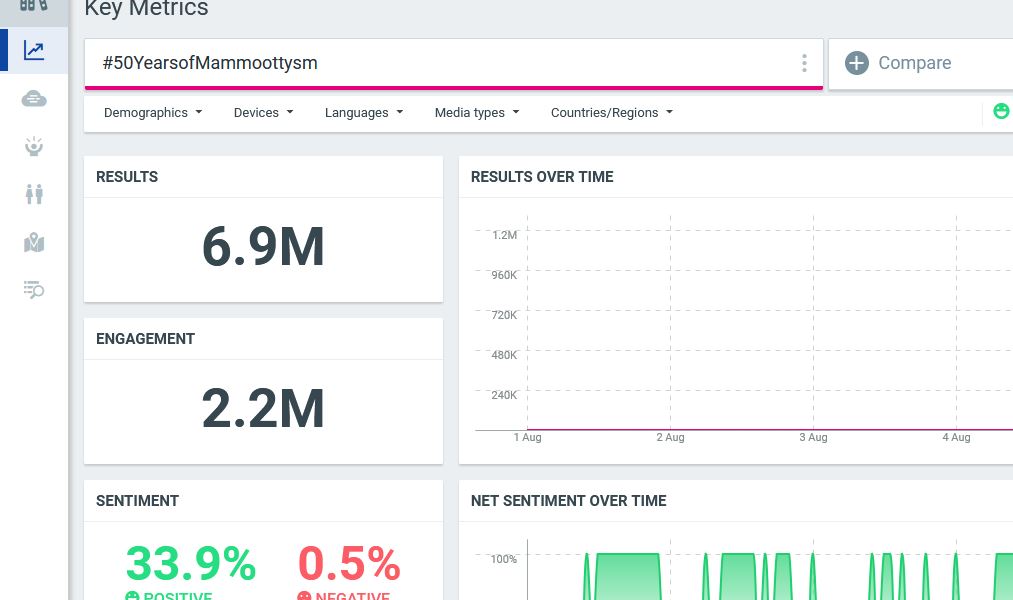1013x600 pixels.
Task: Click the Compare button
Action: tap(921, 63)
